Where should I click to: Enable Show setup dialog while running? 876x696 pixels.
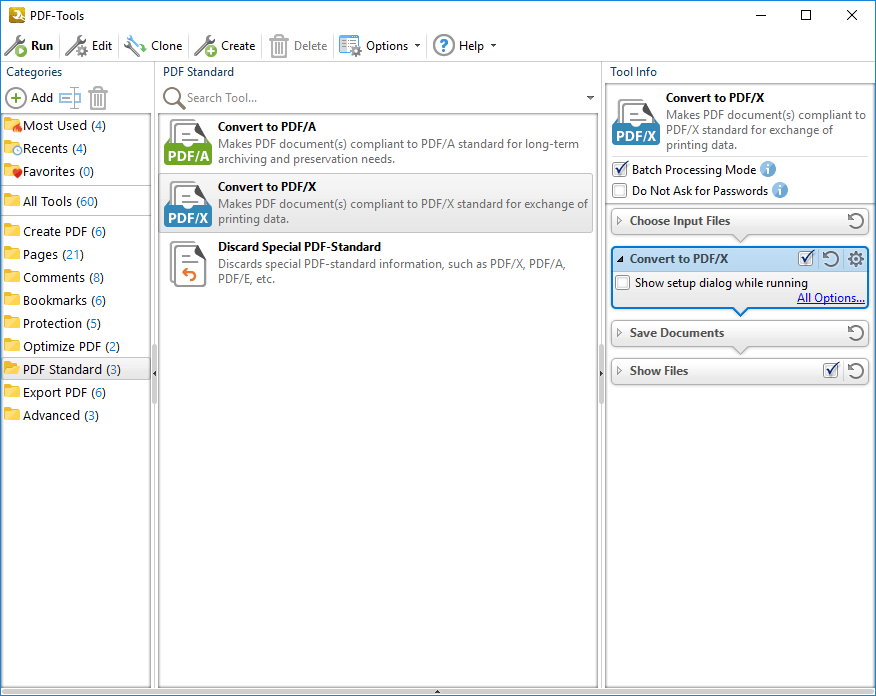(623, 283)
